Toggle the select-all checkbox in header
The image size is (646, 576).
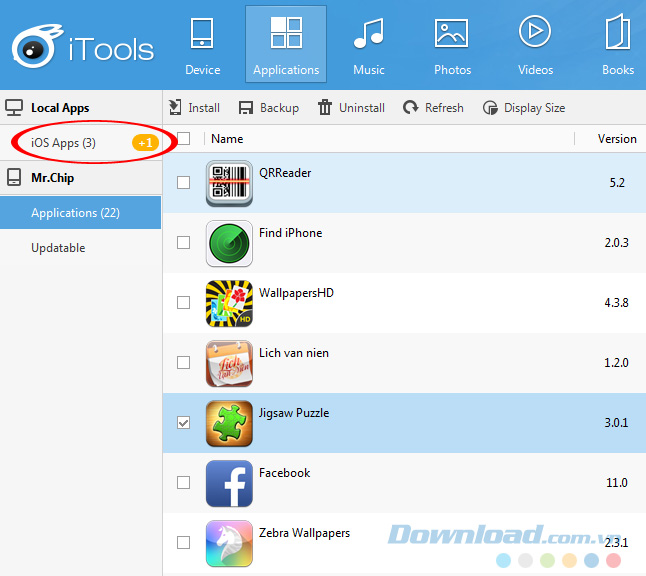[x=183, y=138]
